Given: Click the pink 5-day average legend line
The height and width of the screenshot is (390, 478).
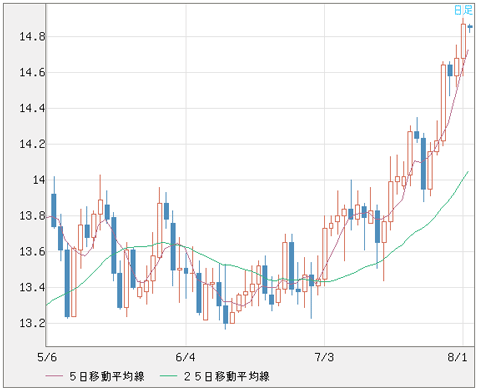Looking at the screenshot, I should pyautogui.click(x=54, y=376).
